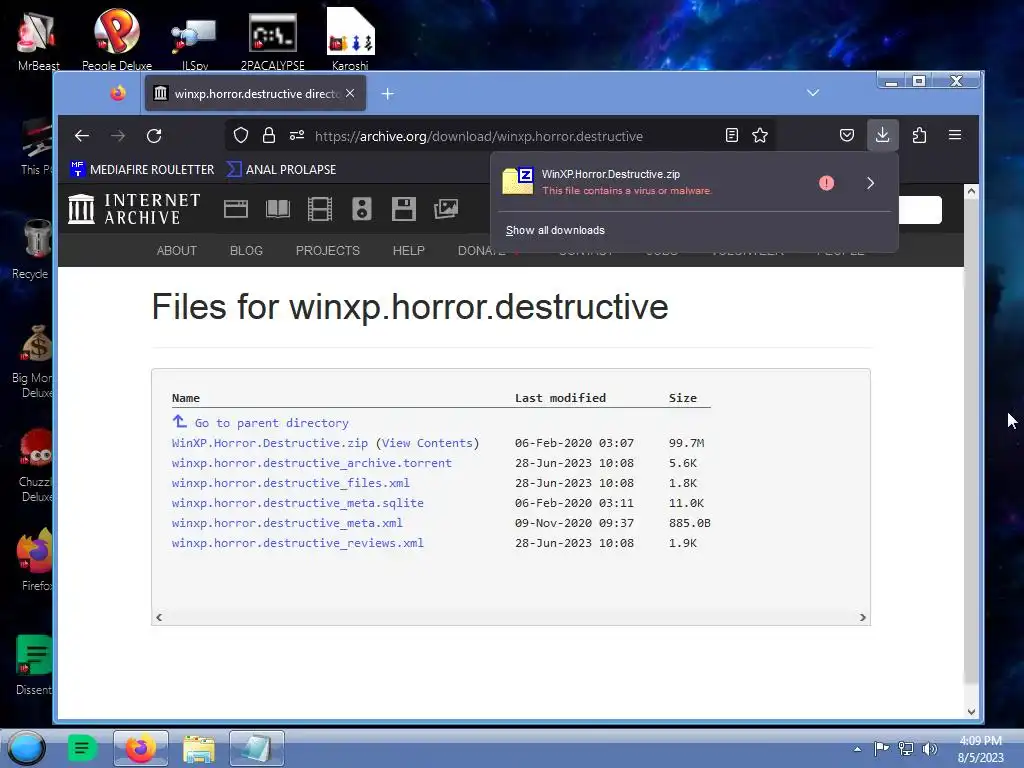The image size is (1024, 768).
Task: Open winxp.horror.destructive_reviews.xml link
Action: [x=298, y=543]
